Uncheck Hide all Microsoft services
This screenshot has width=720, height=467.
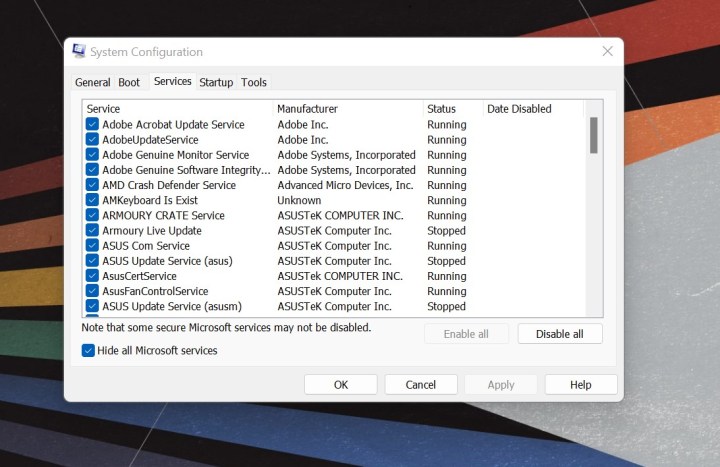(x=88, y=351)
